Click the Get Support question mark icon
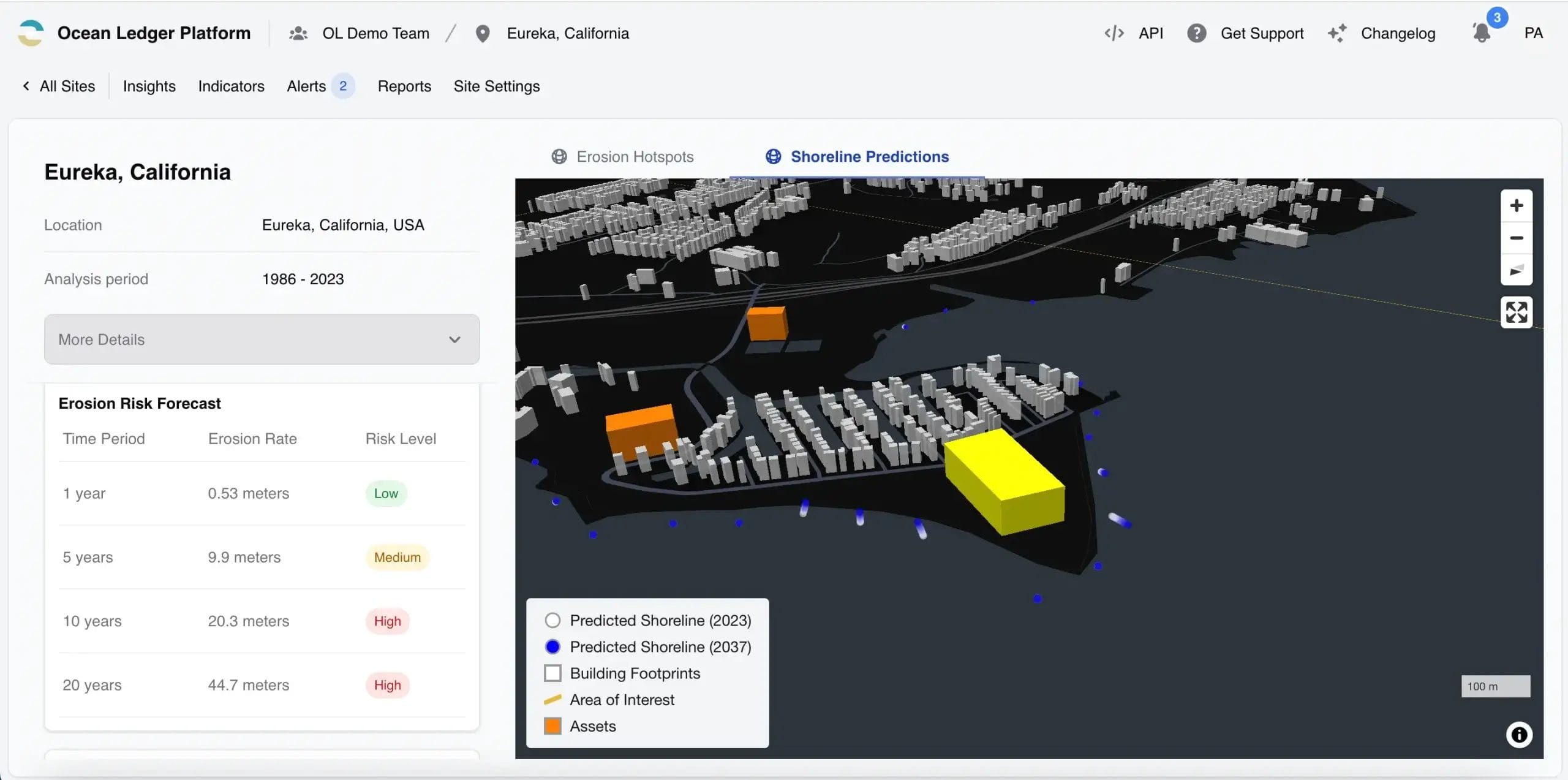The height and width of the screenshot is (780, 1568). coord(1196,33)
